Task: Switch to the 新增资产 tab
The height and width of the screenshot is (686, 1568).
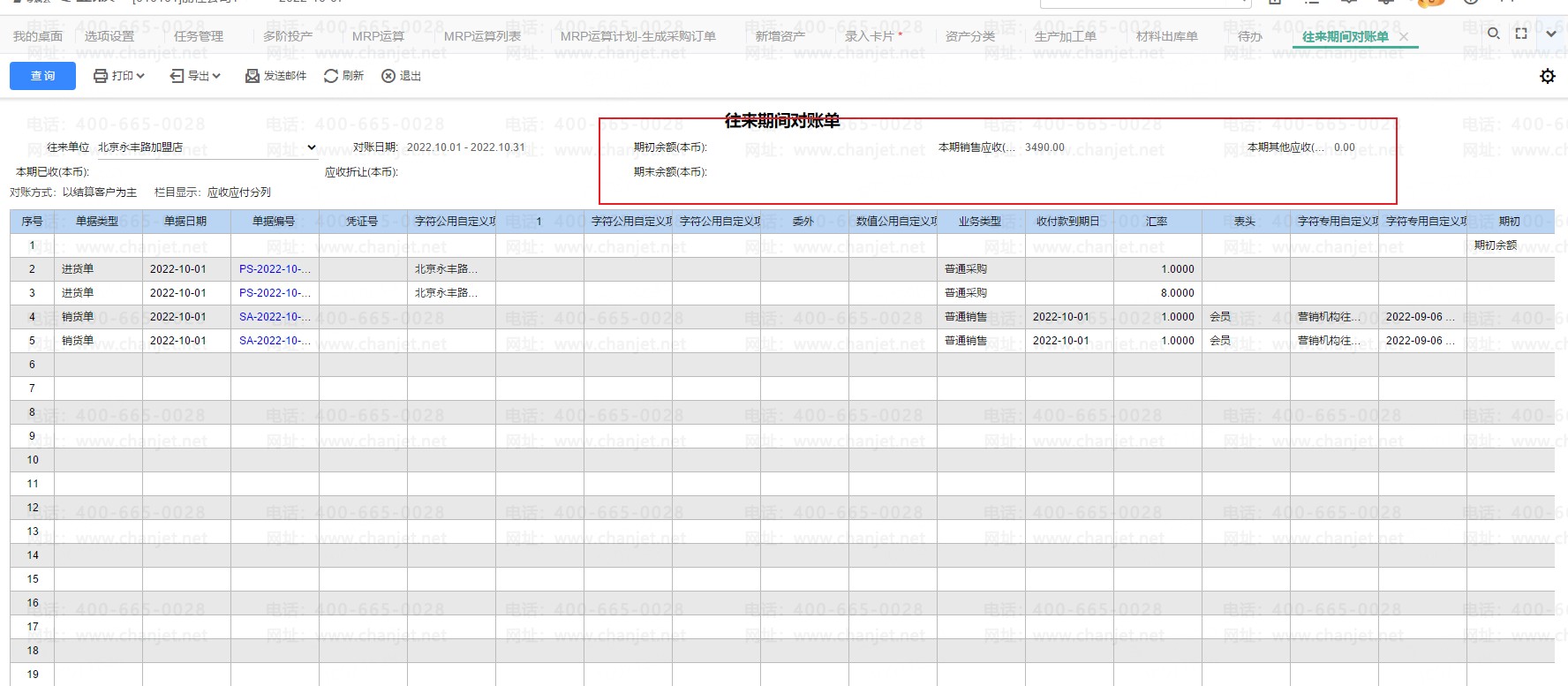Action: (x=780, y=36)
